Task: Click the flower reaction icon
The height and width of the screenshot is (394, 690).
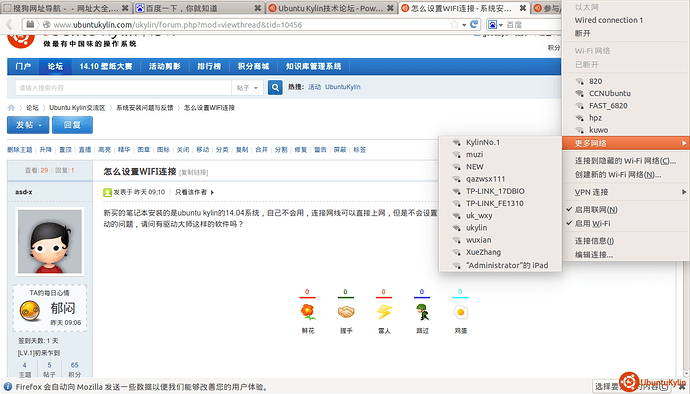Action: click(308, 312)
